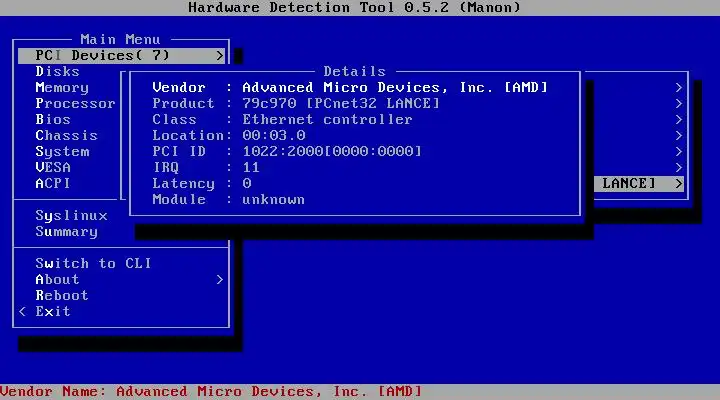Expand the arrow beside About
The image size is (720, 400).
coord(219,280)
